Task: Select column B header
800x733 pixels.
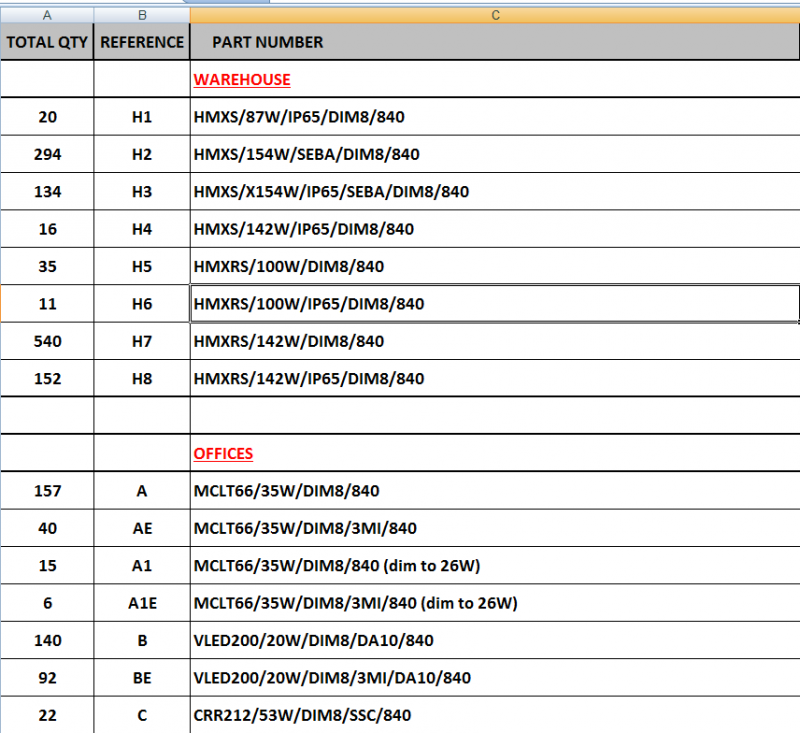Action: click(x=142, y=15)
